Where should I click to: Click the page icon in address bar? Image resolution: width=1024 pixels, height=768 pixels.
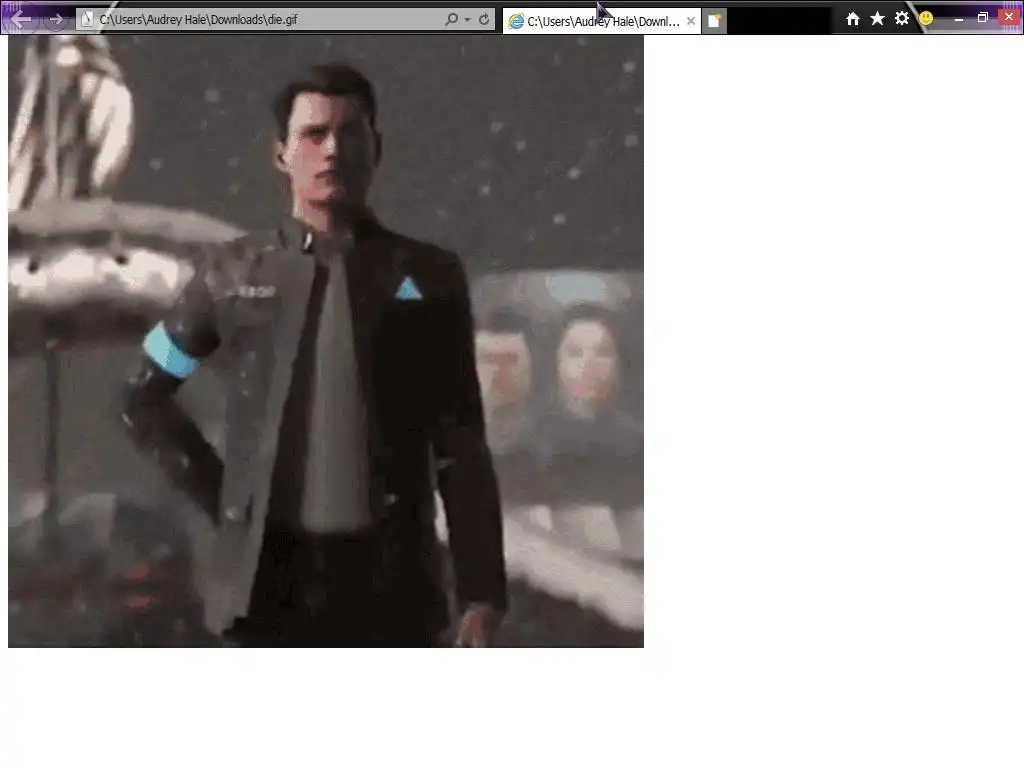87,20
